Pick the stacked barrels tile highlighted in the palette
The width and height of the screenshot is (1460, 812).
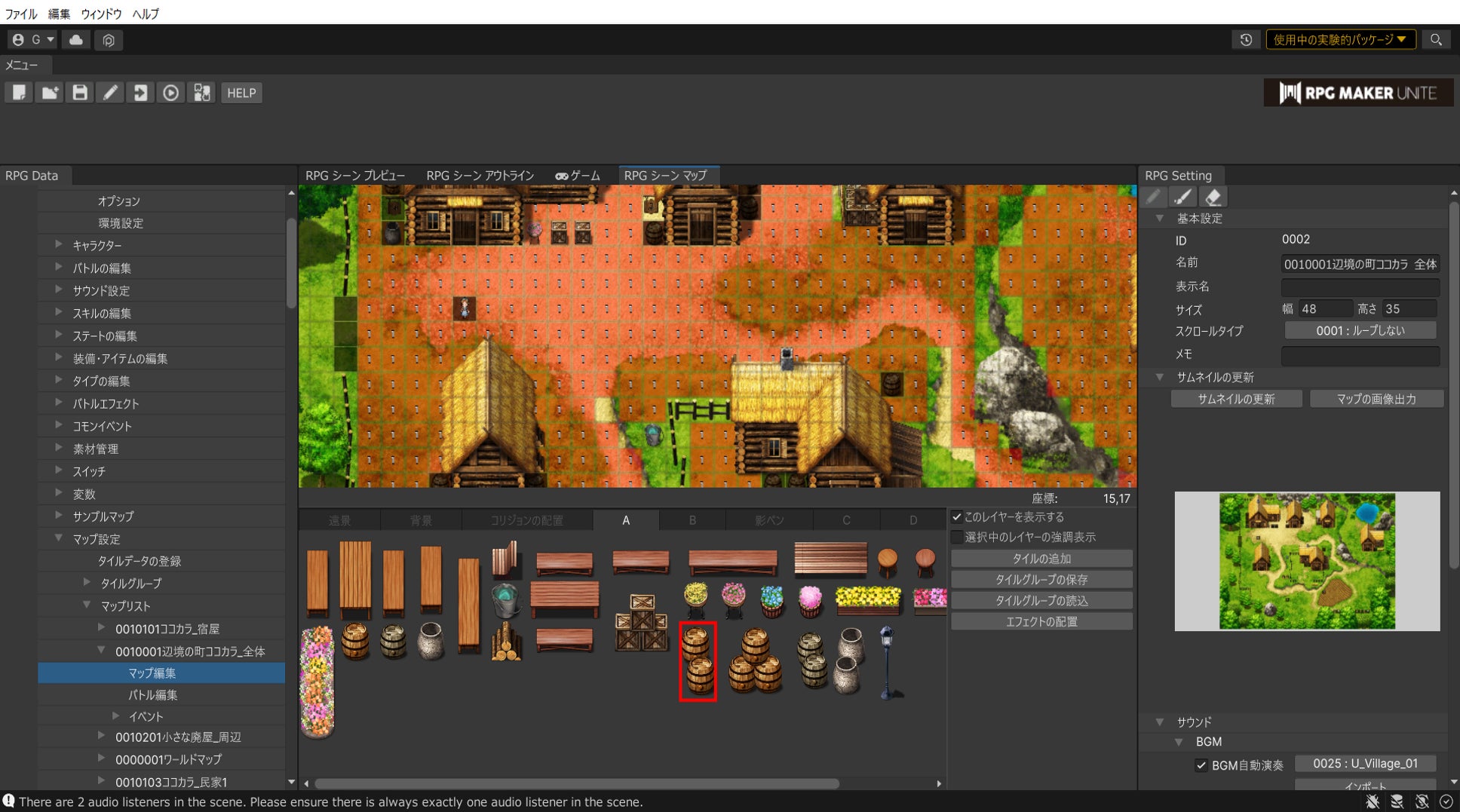(698, 660)
